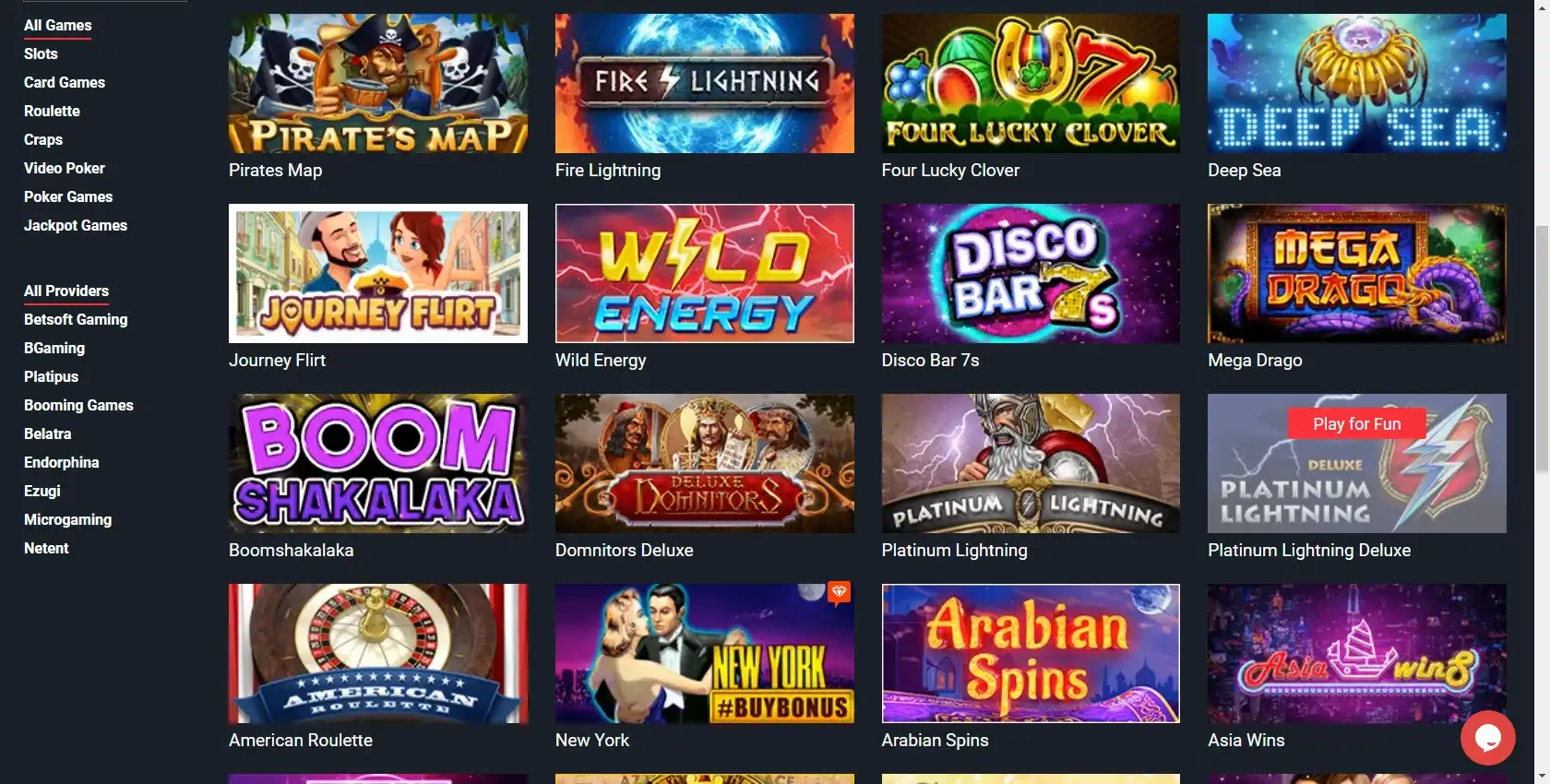Launch the Fire Lightning game tile
Viewport: 1550px width, 784px height.
pos(705,83)
